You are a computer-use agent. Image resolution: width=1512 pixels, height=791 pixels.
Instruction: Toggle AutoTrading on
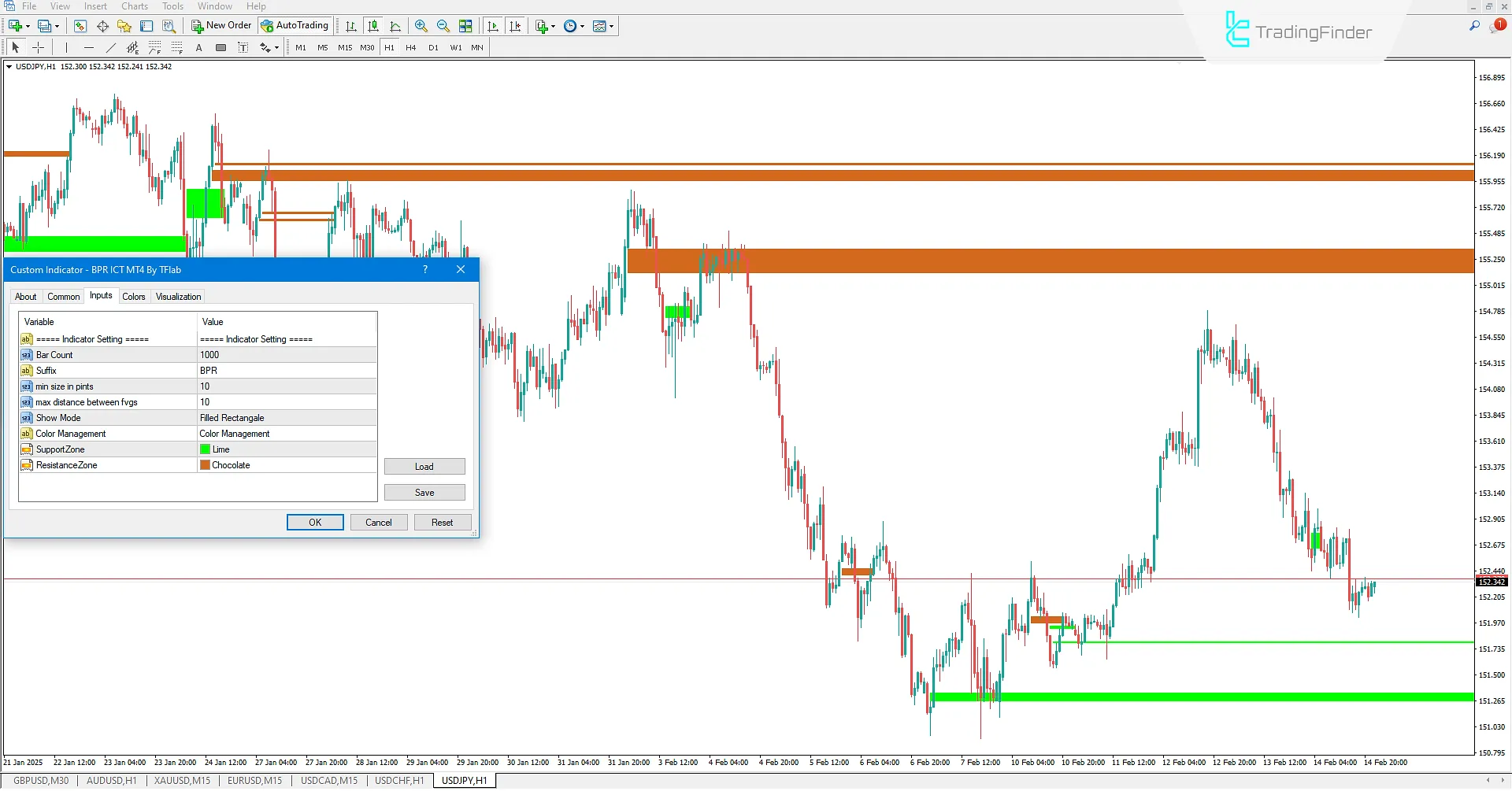295,24
